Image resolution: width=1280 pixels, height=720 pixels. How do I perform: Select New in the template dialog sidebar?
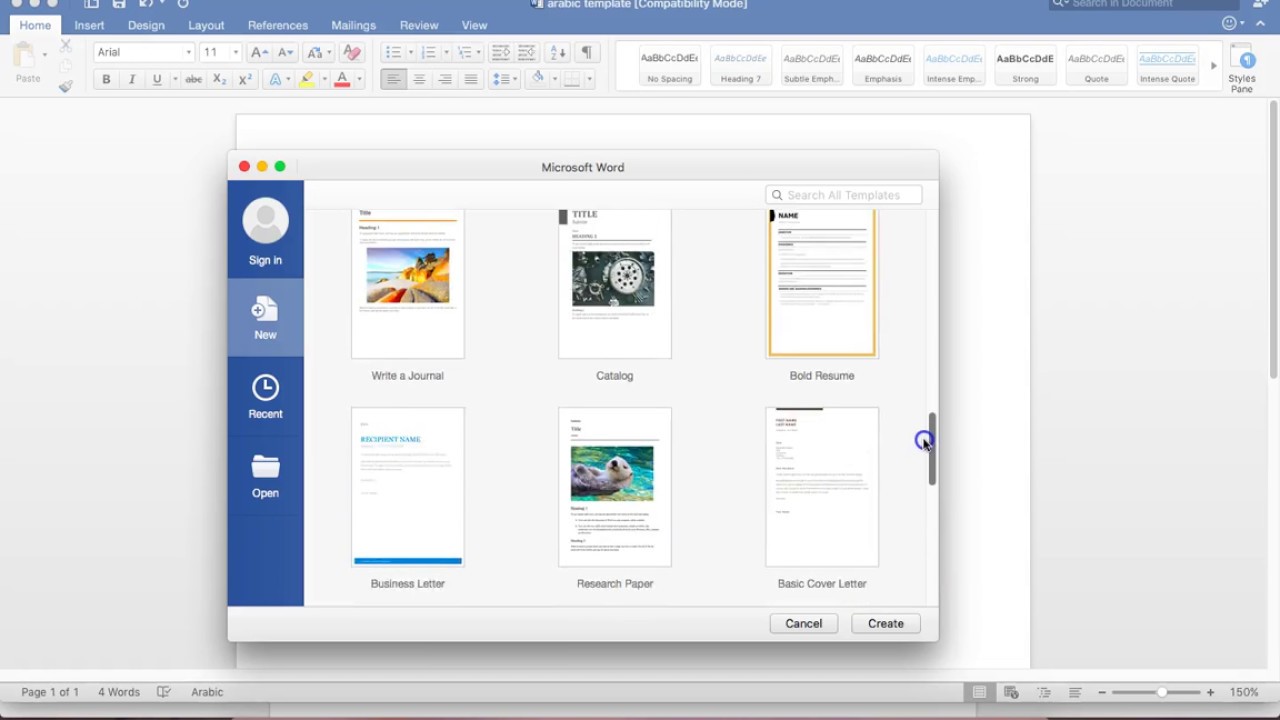pos(265,317)
